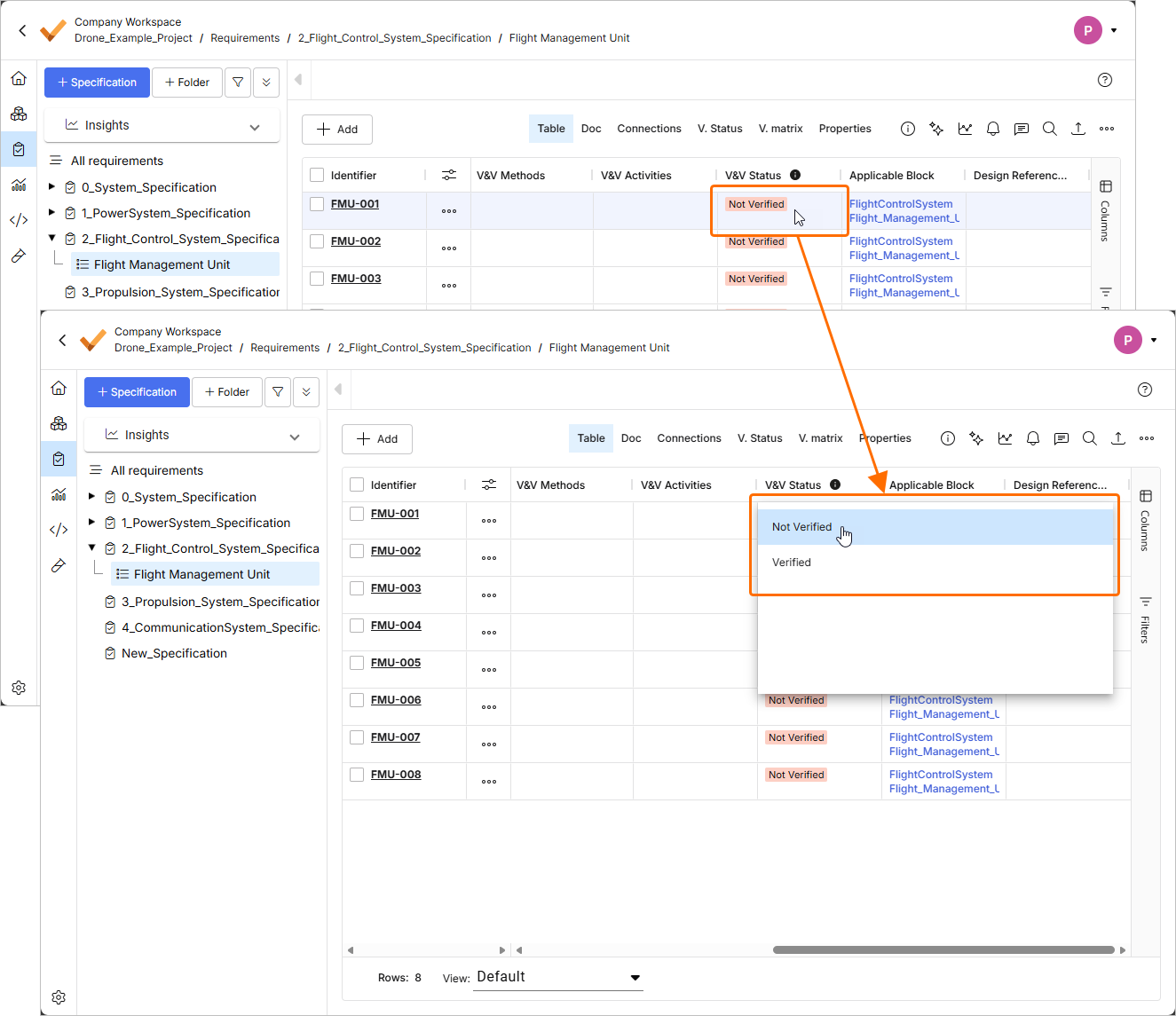The width and height of the screenshot is (1176, 1016).
Task: Open the export upload icon in lower toolbar
Action: (1118, 438)
